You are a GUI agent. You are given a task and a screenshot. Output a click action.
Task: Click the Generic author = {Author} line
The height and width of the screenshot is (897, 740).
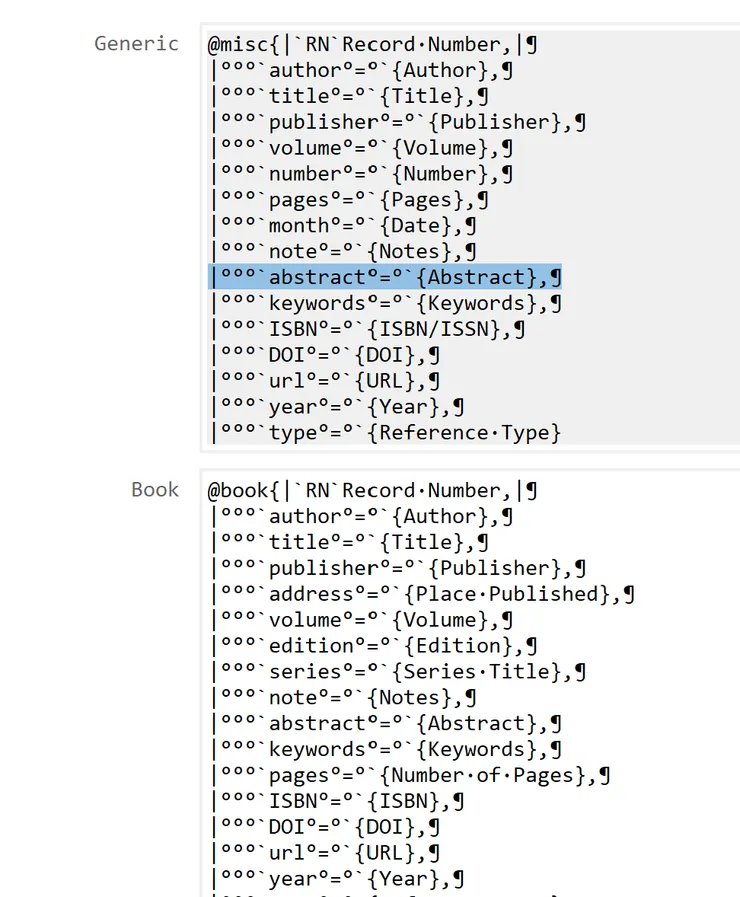tap(362, 70)
